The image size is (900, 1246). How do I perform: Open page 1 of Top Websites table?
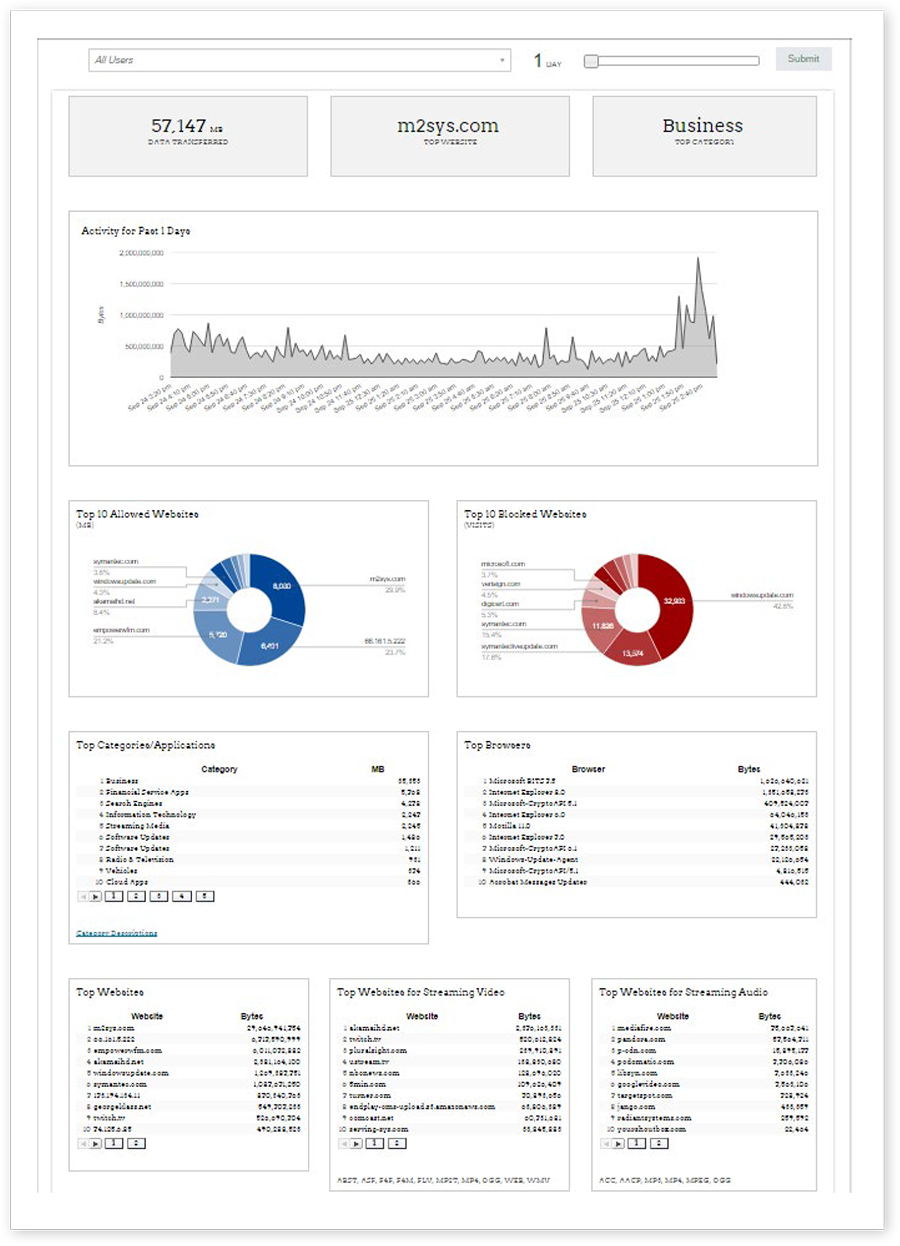point(114,1142)
